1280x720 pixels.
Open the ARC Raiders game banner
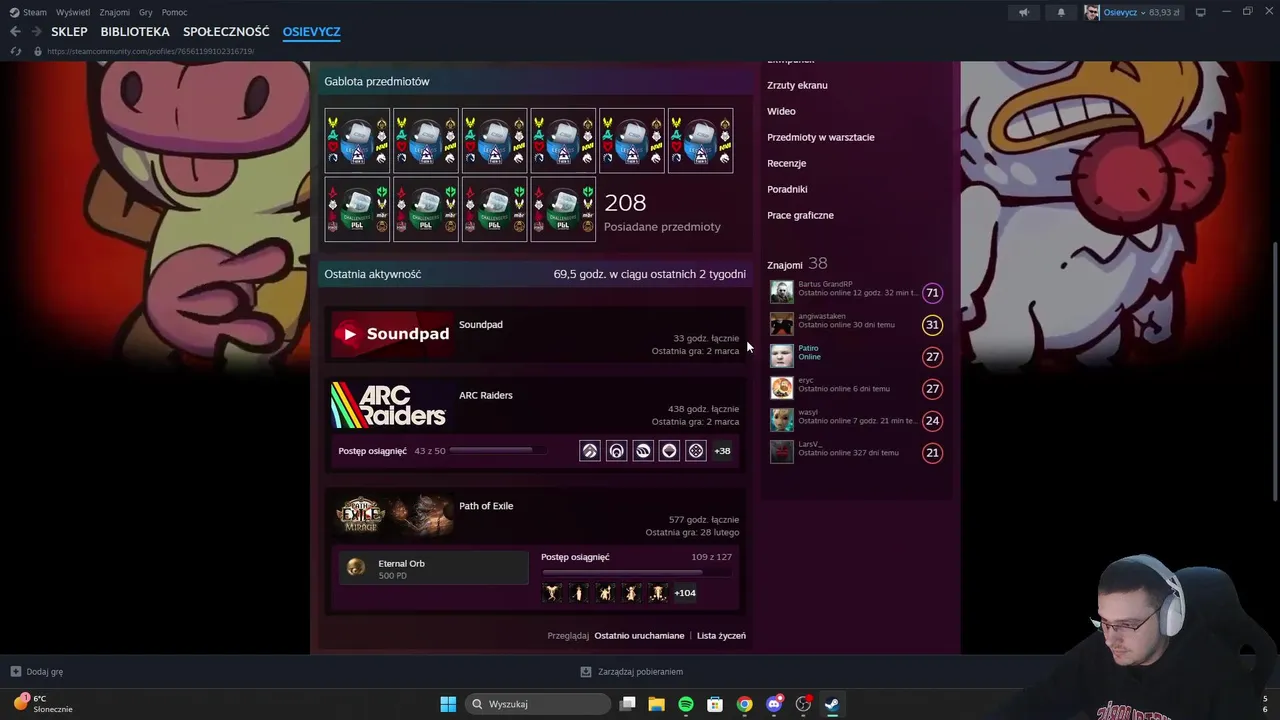click(391, 405)
